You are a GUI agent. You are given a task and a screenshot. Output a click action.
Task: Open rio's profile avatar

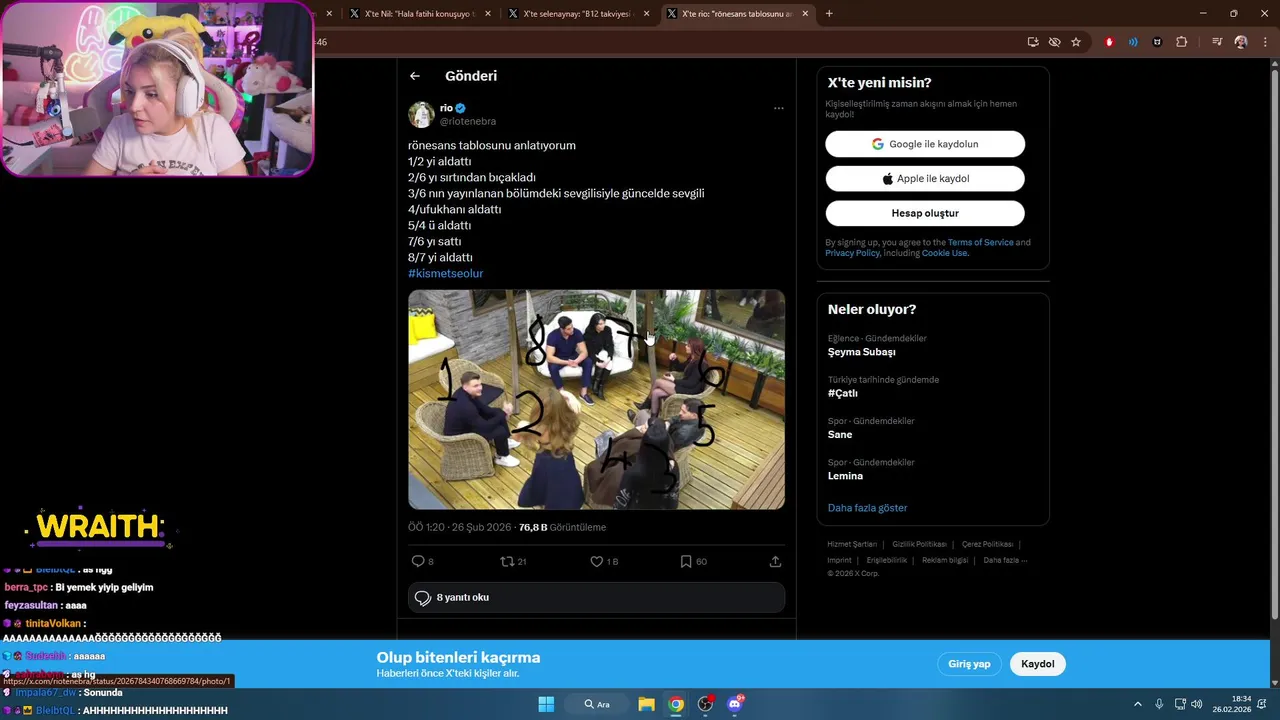(x=421, y=114)
